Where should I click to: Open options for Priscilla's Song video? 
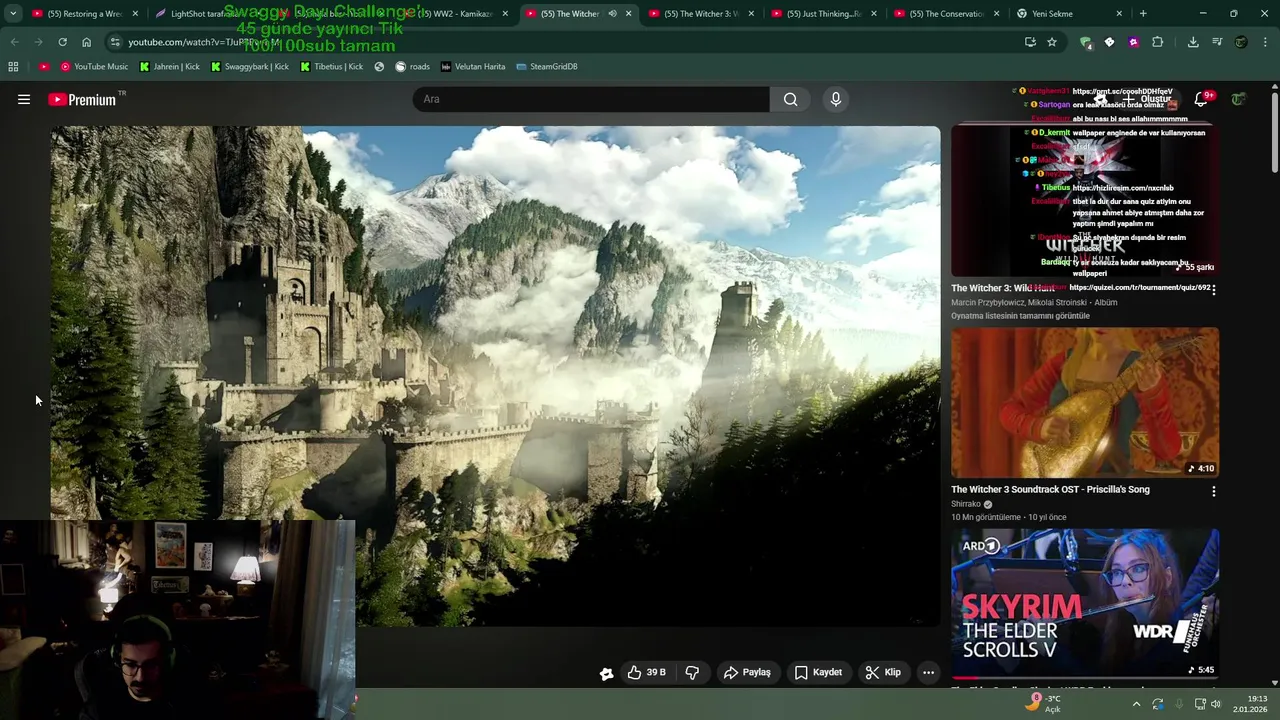pyautogui.click(x=1213, y=491)
